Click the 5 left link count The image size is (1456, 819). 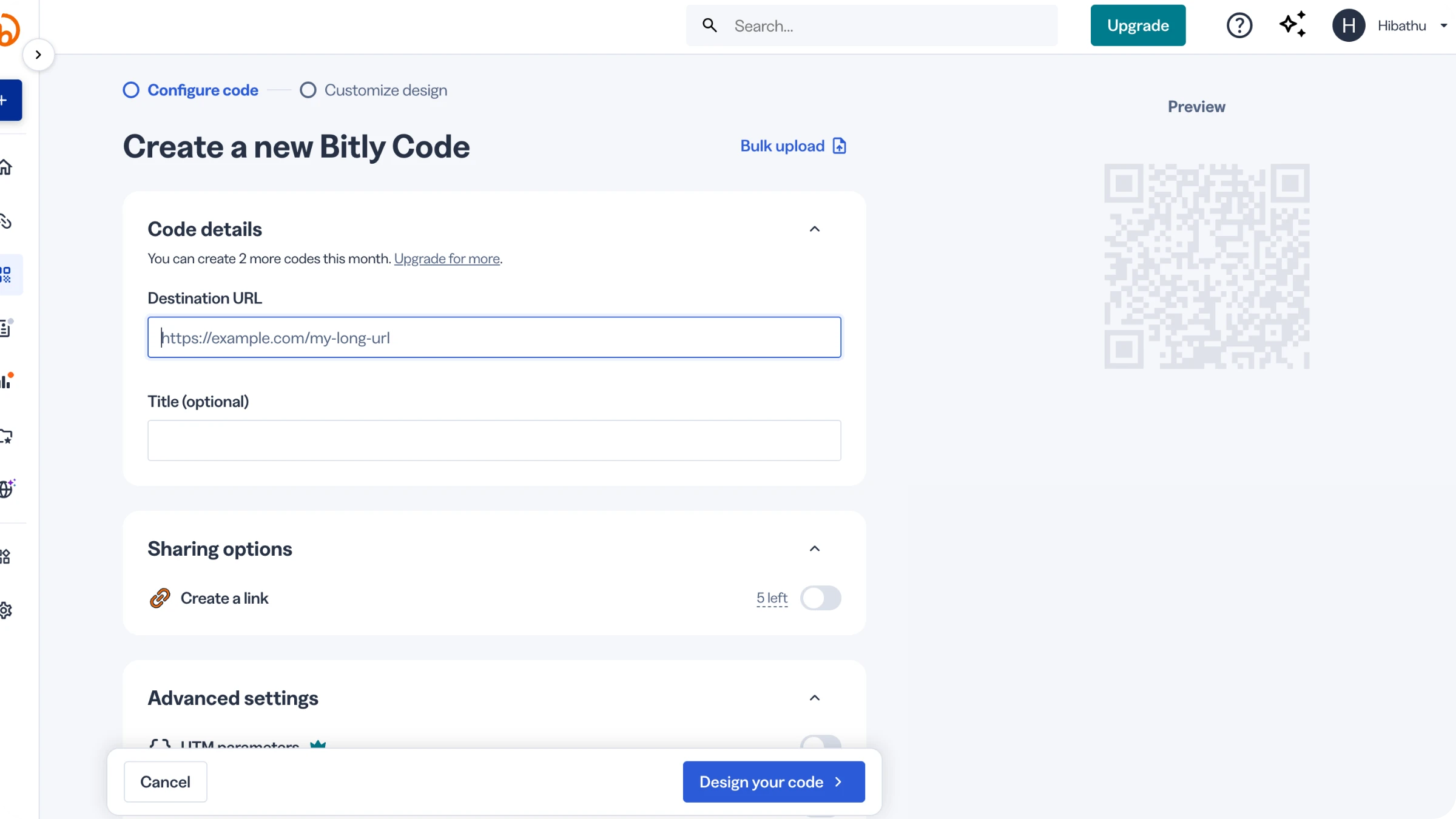(772, 598)
